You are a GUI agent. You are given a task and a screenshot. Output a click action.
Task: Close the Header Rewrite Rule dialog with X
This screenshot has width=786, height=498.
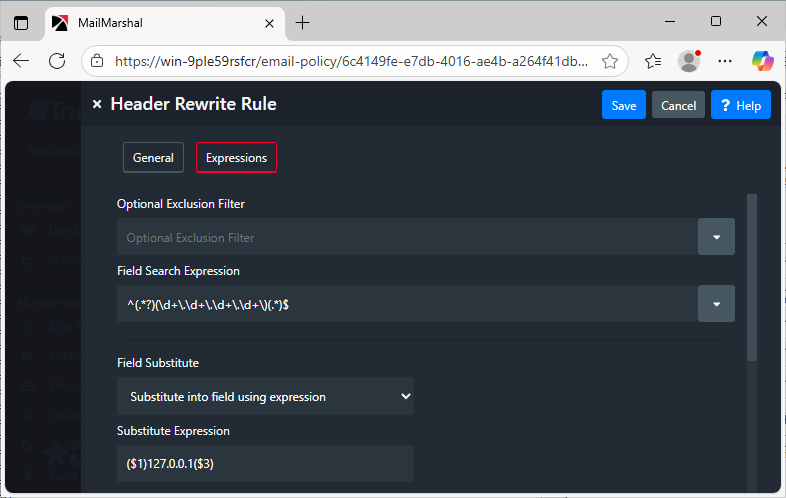click(97, 104)
